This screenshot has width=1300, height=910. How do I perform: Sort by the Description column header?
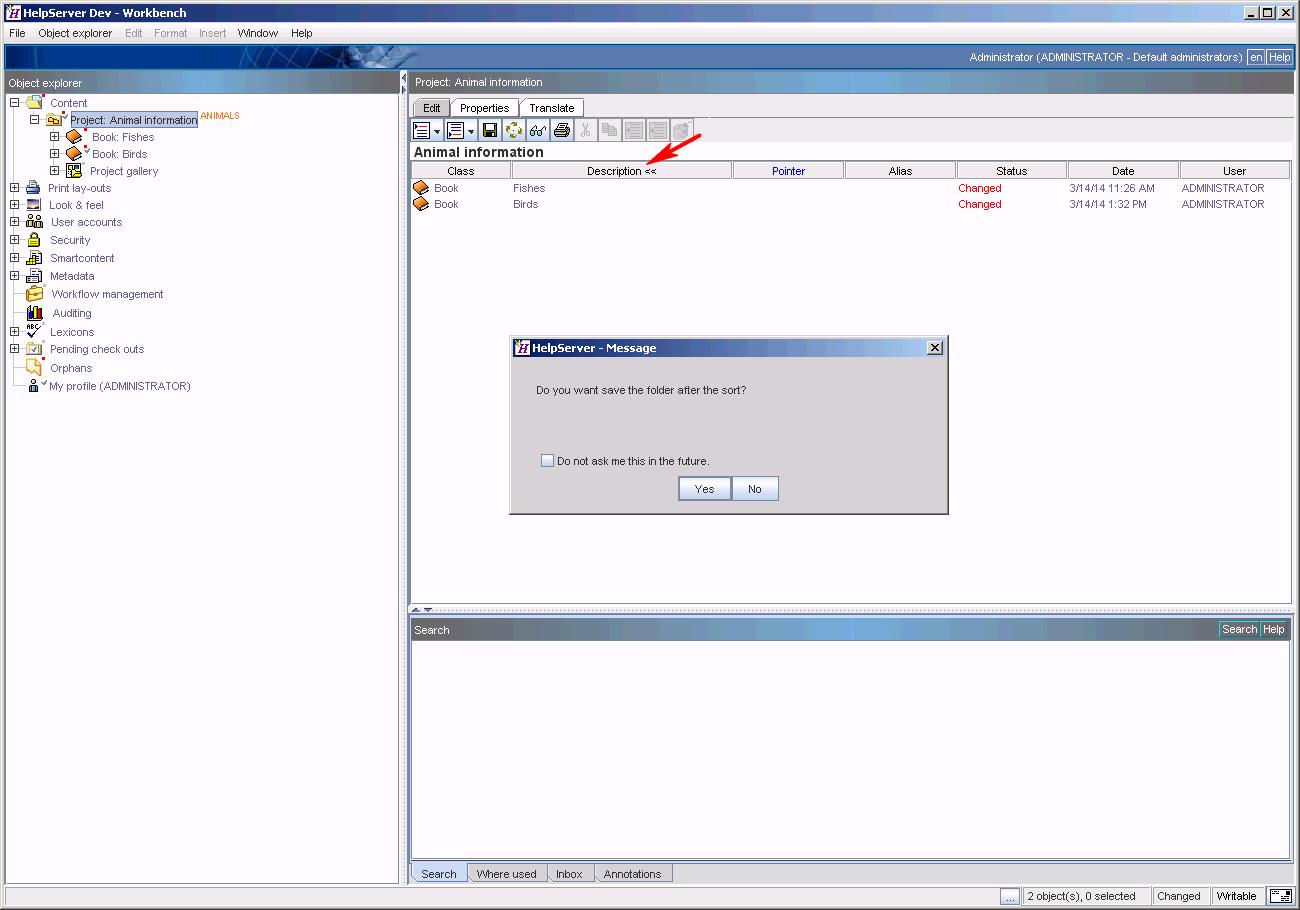click(x=621, y=171)
